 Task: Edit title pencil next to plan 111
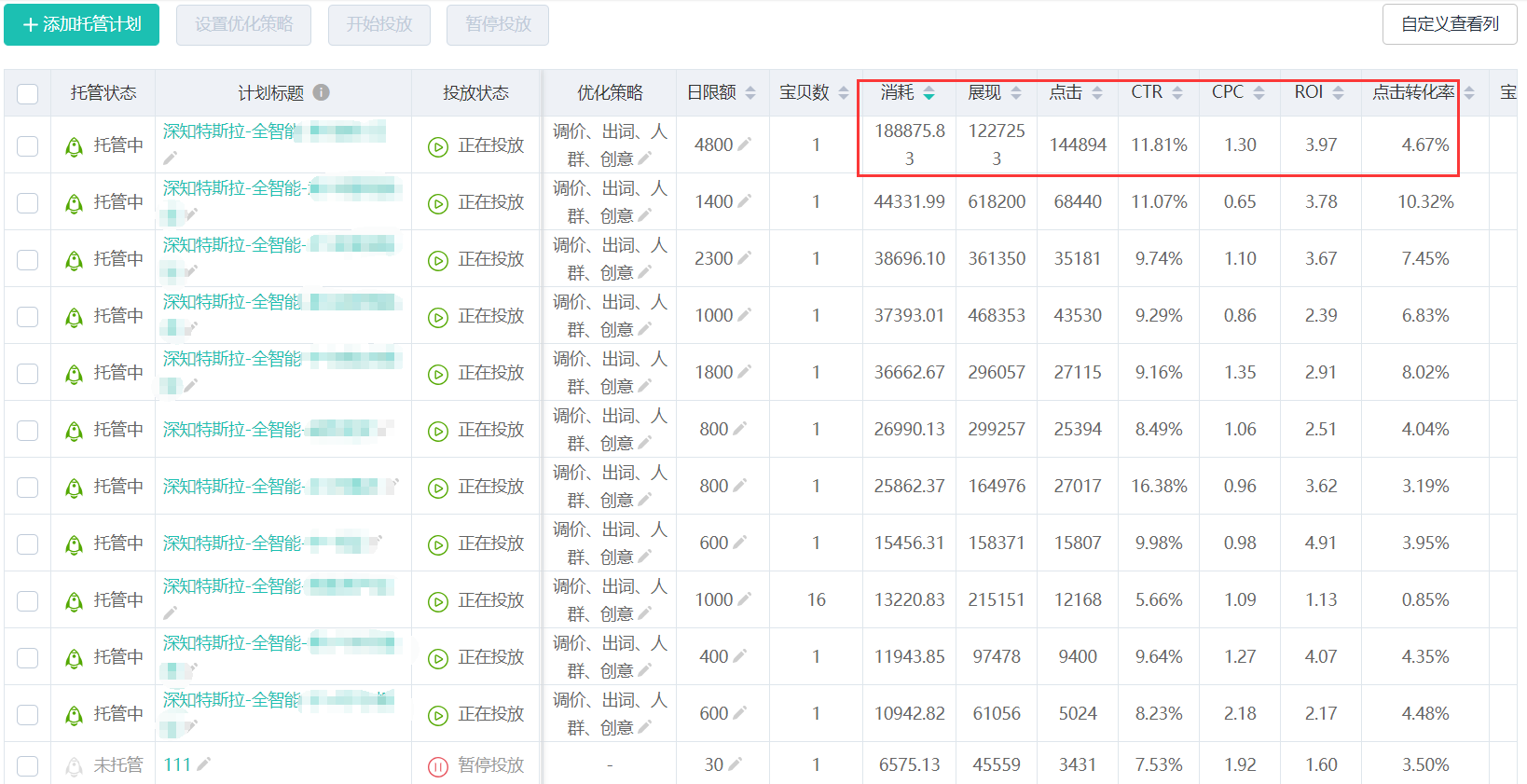203,763
